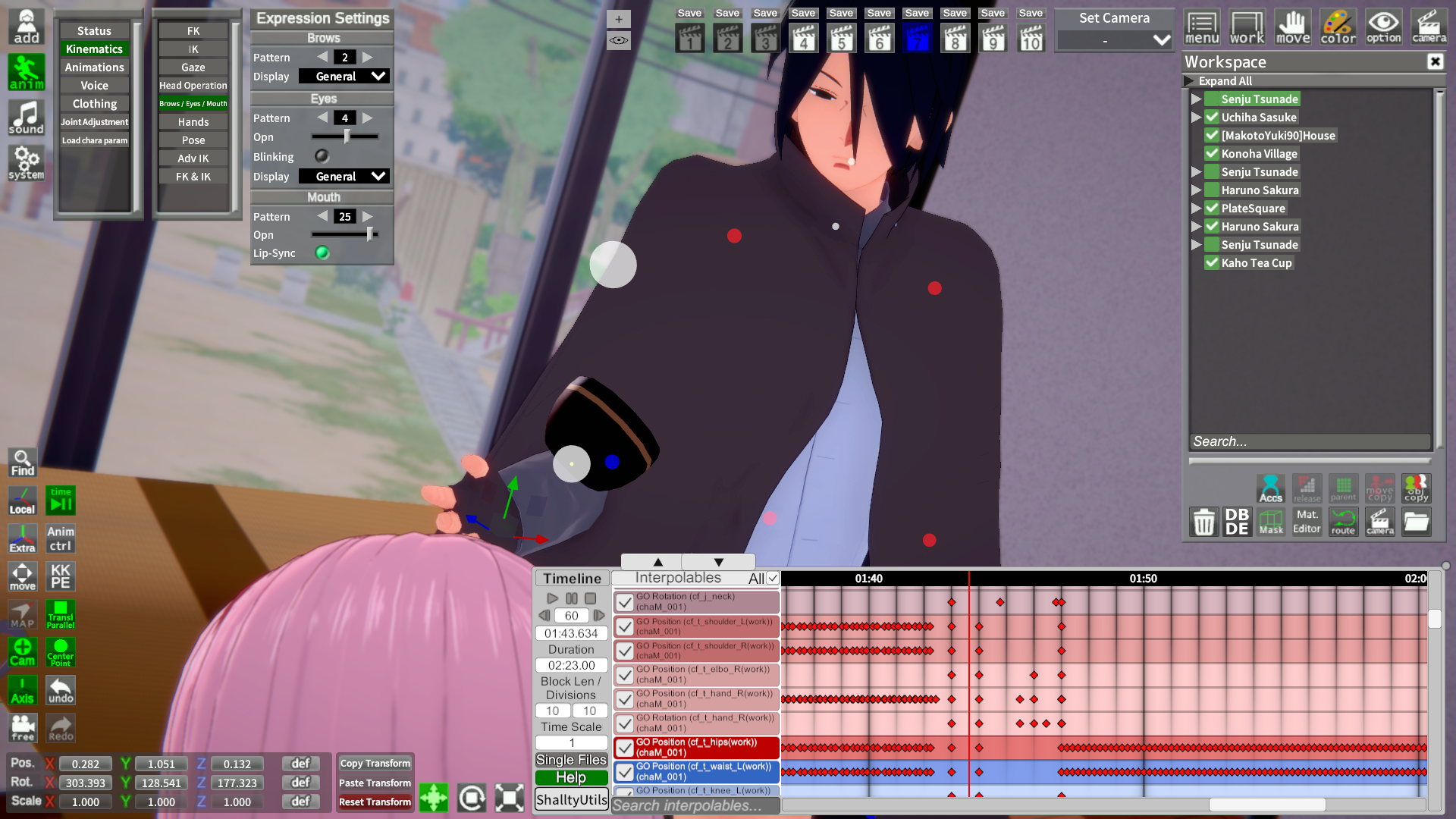The height and width of the screenshot is (819, 1456).
Task: Click the Reset Transform button
Action: [375, 802]
